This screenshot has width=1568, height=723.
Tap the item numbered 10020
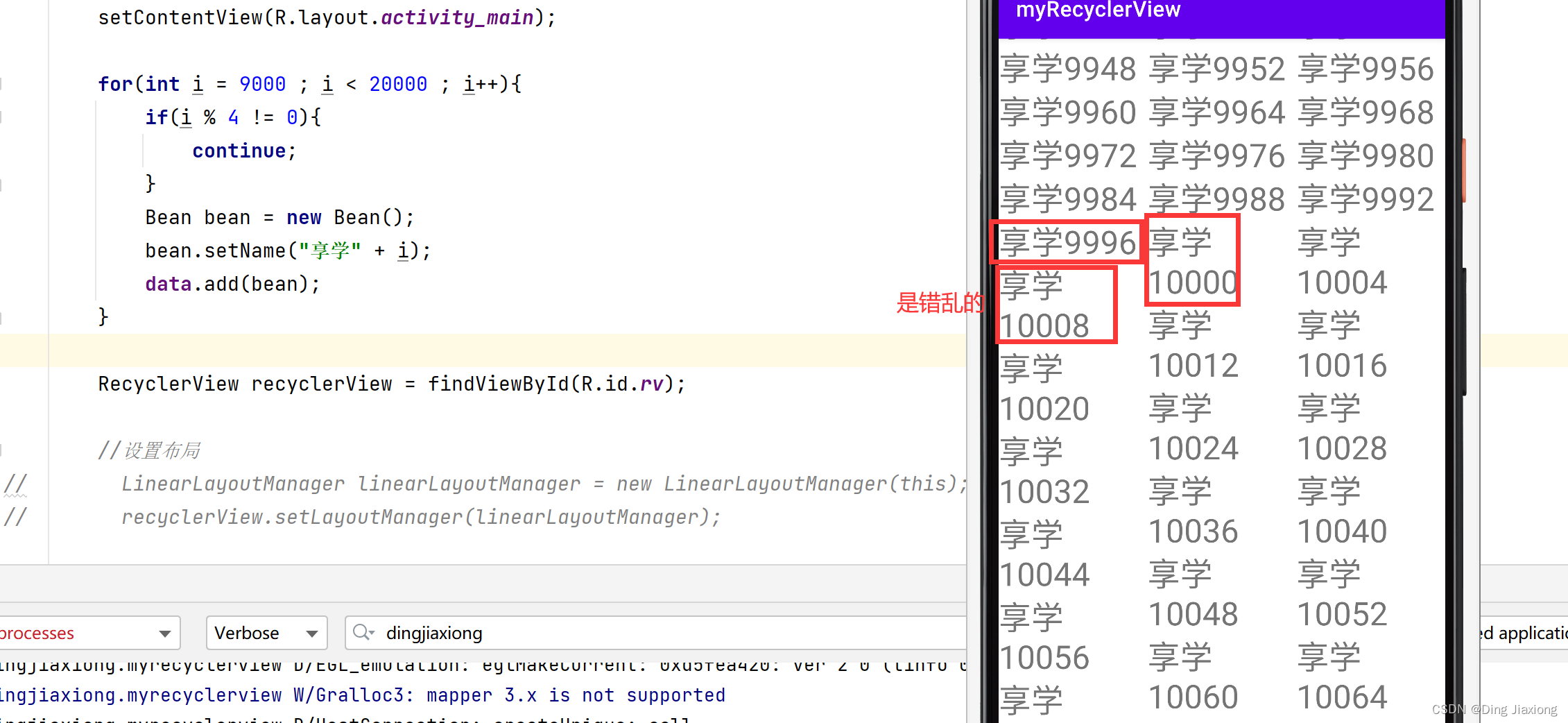click(1044, 389)
